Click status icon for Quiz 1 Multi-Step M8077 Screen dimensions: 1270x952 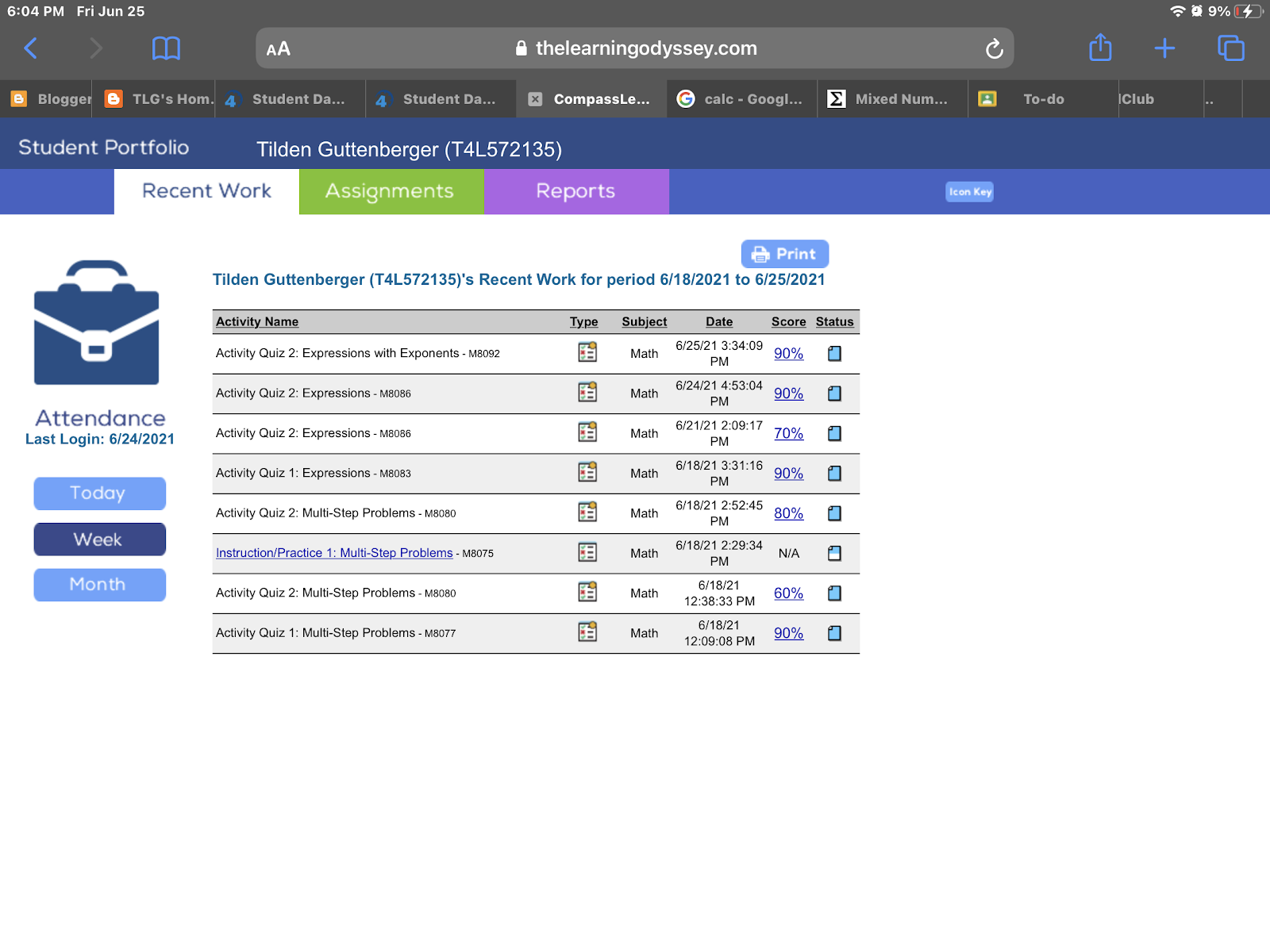834,633
